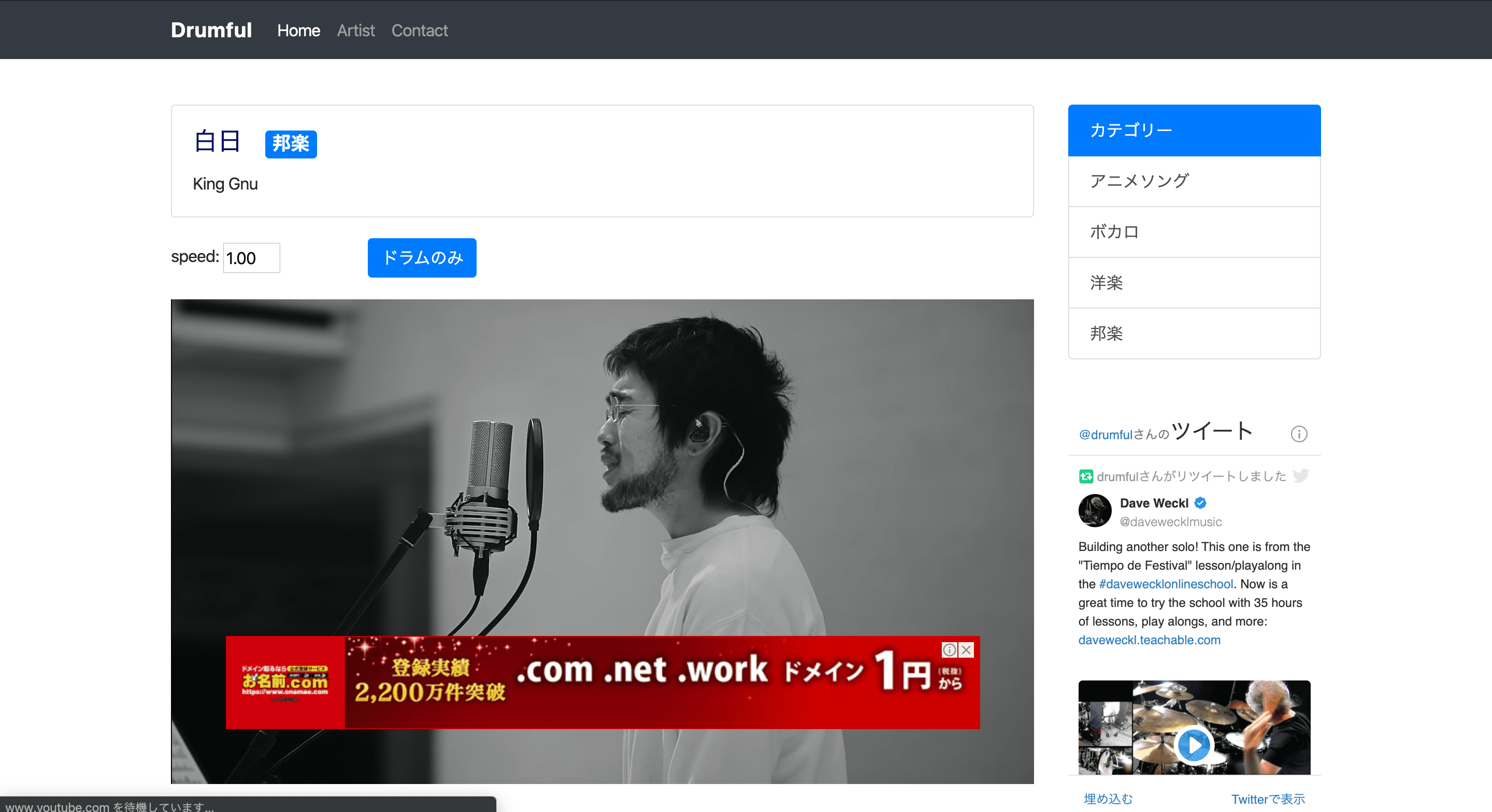This screenshot has height=812, width=1492.
Task: Go to the Contact page
Action: [419, 30]
